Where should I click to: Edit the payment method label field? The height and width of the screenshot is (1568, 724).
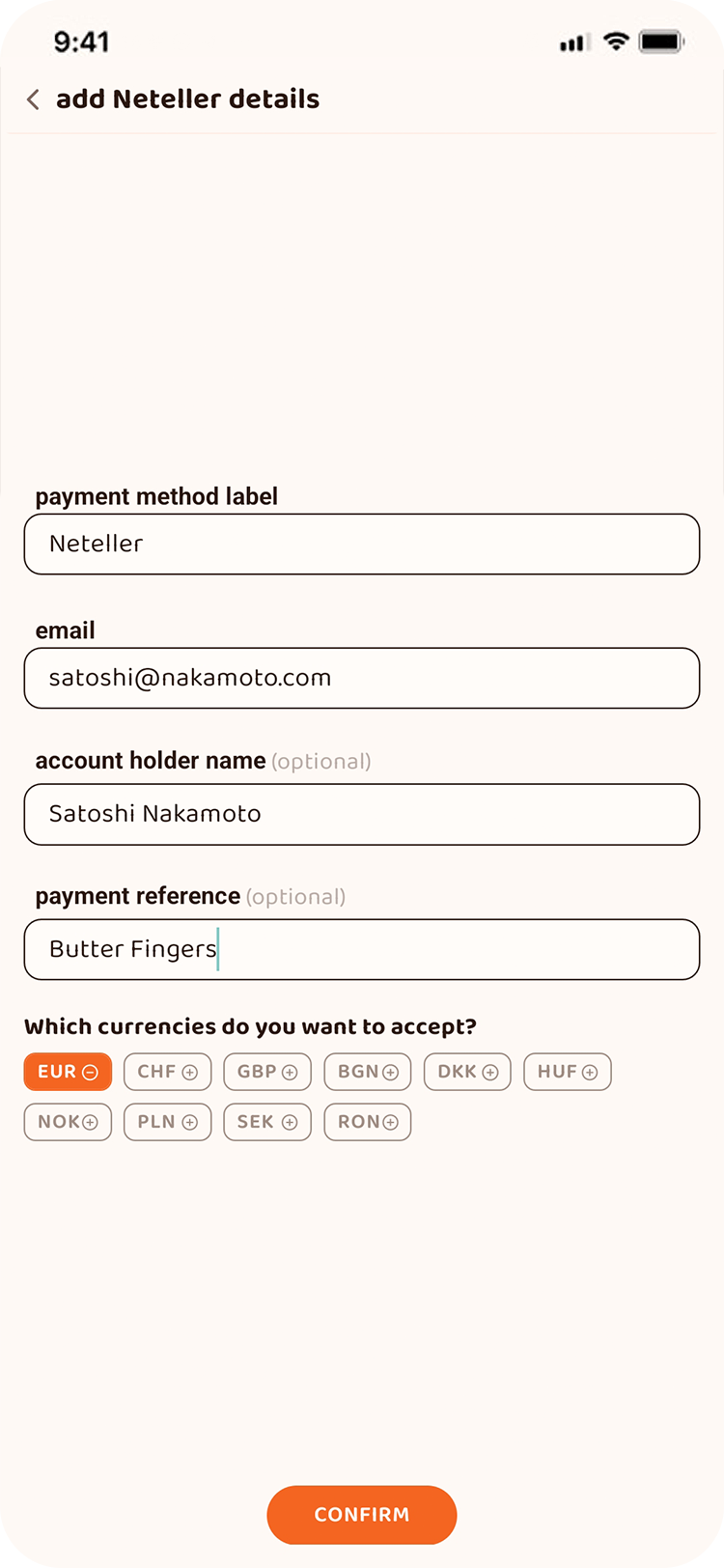coord(362,545)
